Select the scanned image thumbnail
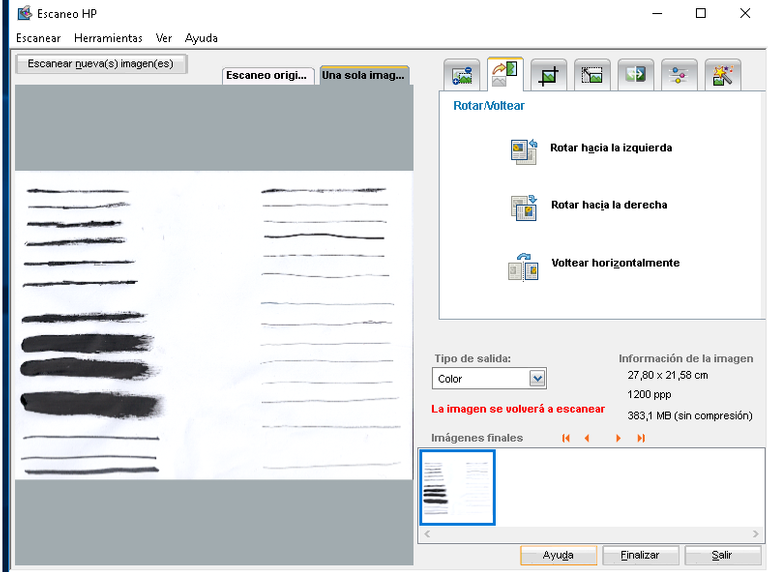 click(457, 487)
